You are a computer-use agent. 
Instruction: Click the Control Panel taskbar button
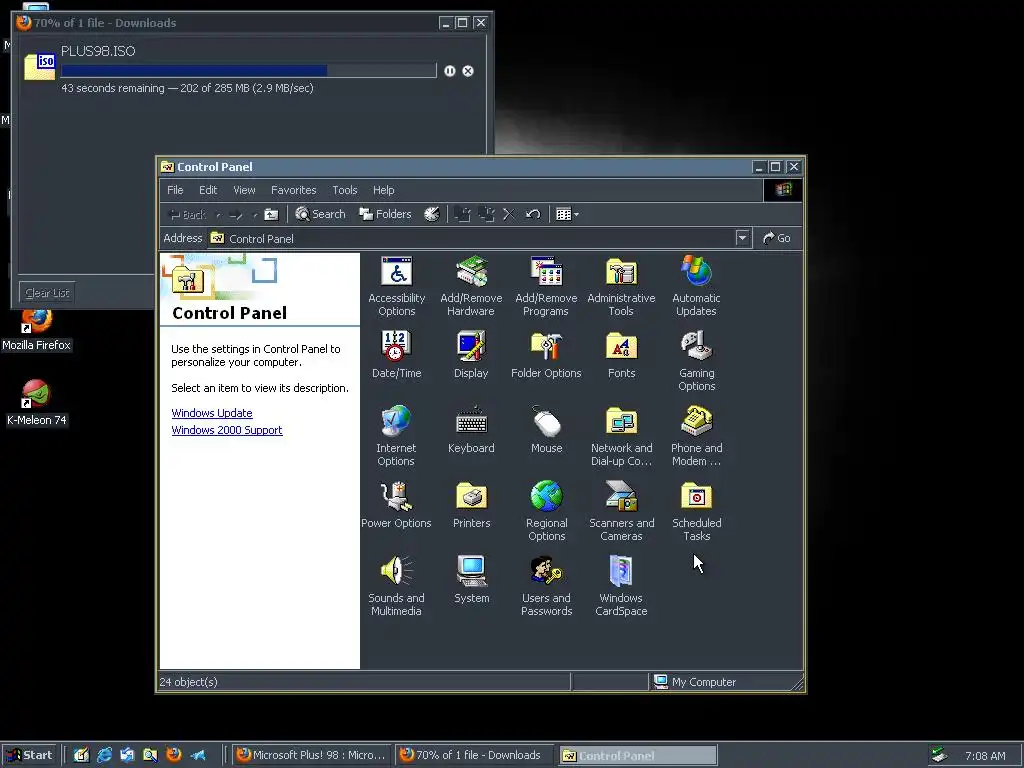638,756
